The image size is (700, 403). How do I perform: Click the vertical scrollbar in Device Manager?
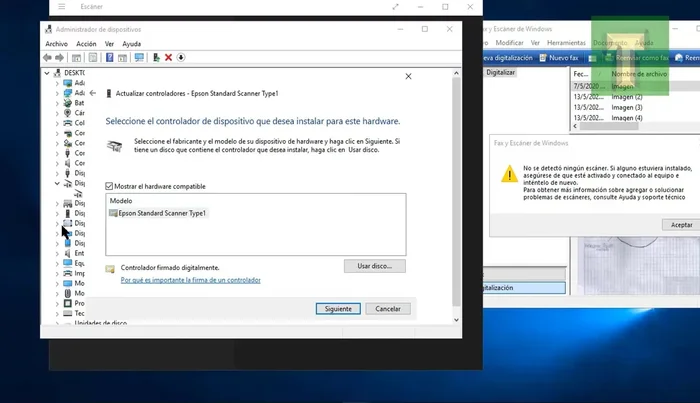pyautogui.click(x=456, y=192)
